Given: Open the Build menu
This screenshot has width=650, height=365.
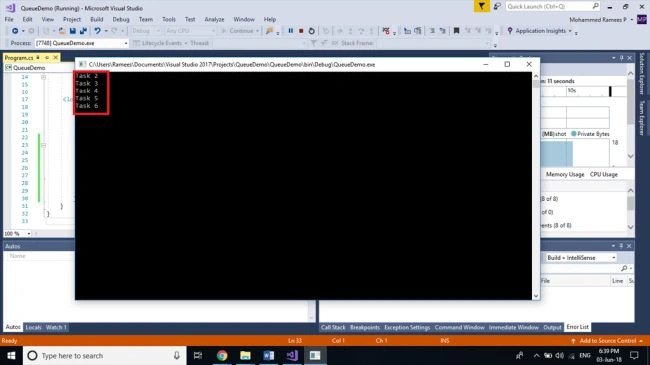Looking at the screenshot, I should pos(97,19).
